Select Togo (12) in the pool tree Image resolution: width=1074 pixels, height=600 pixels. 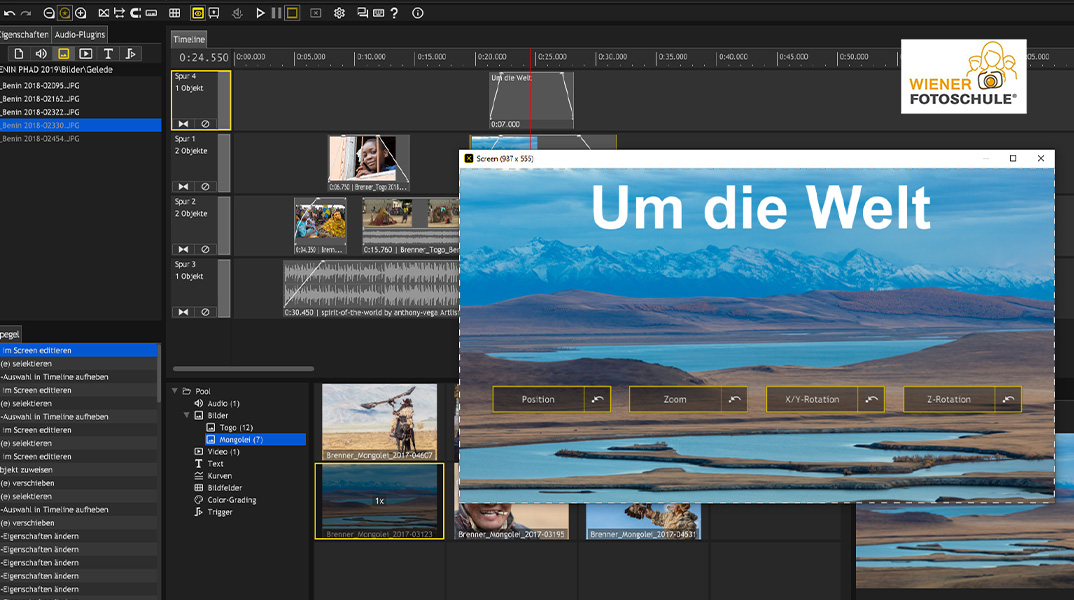click(x=234, y=427)
